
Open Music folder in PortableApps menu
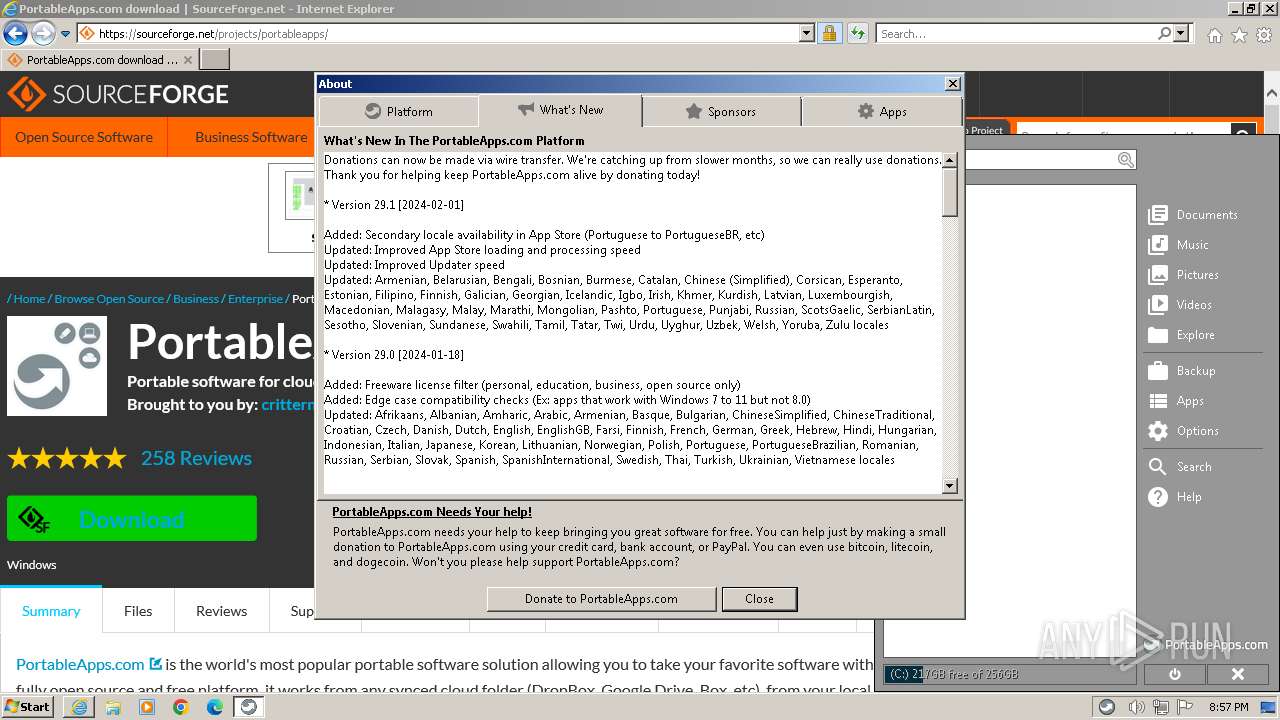point(1179,245)
